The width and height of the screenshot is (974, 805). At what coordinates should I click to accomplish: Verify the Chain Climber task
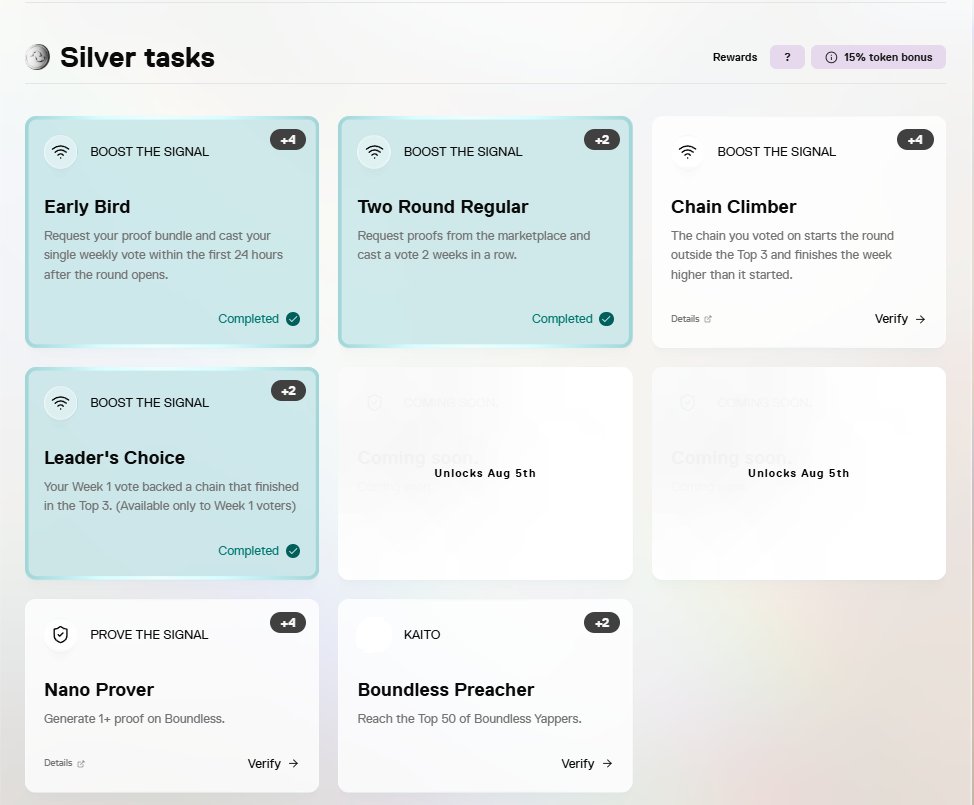(900, 319)
